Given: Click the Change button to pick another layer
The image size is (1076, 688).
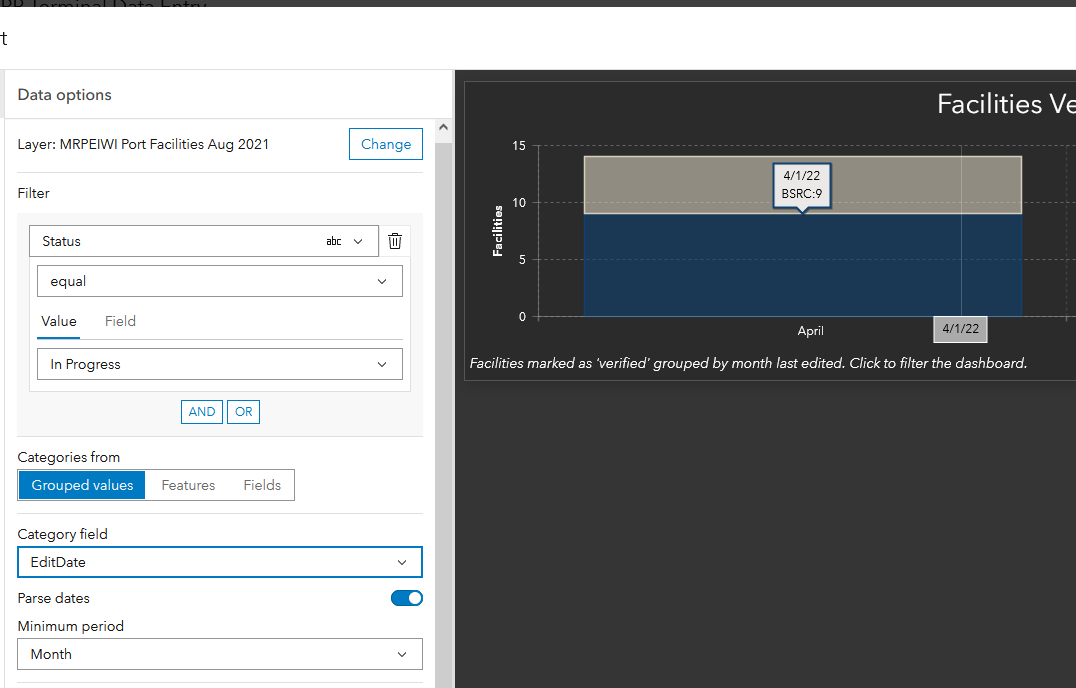Looking at the screenshot, I should pos(385,143).
